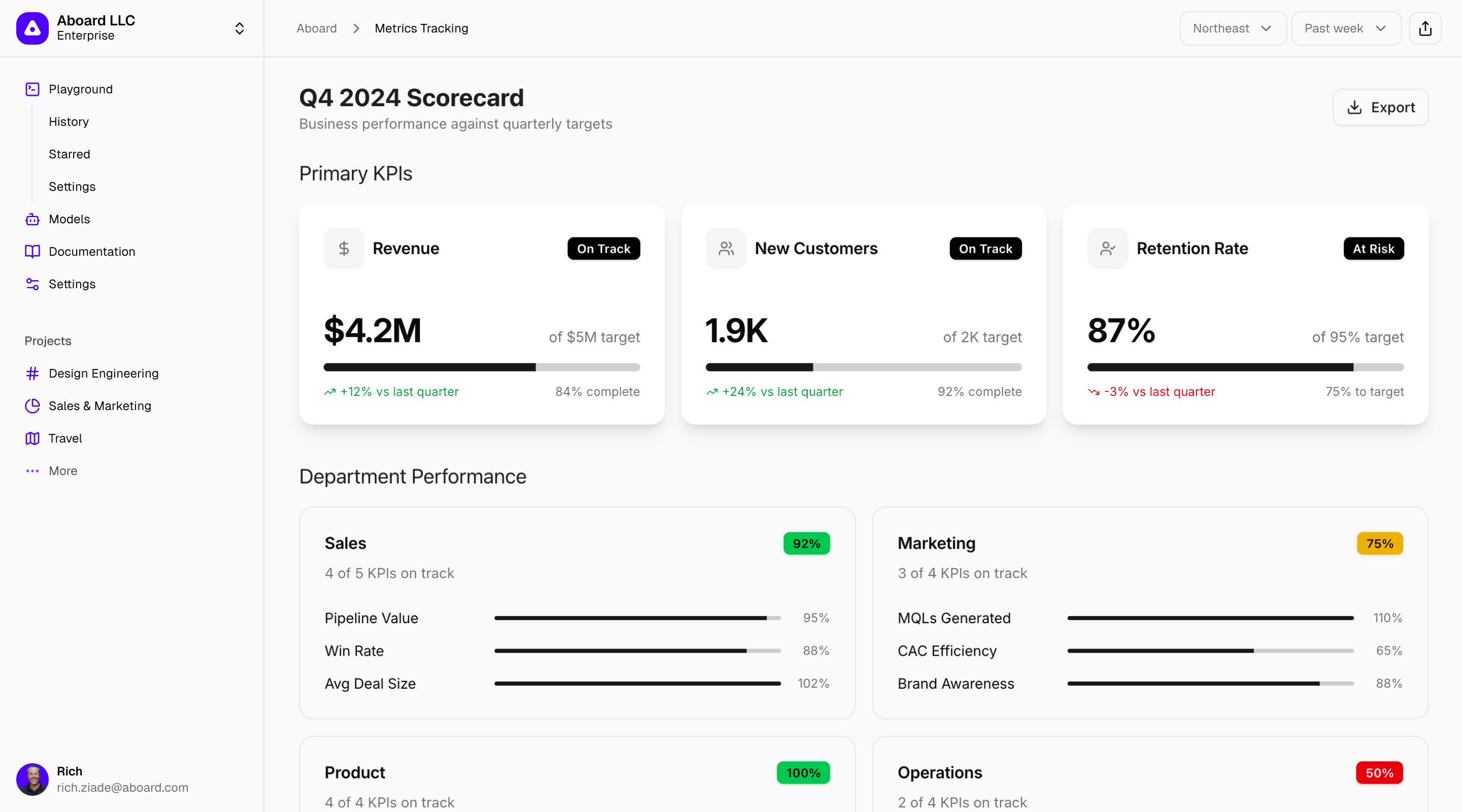The width and height of the screenshot is (1462, 812).
Task: Expand More projects in the sidebar
Action: [62, 471]
